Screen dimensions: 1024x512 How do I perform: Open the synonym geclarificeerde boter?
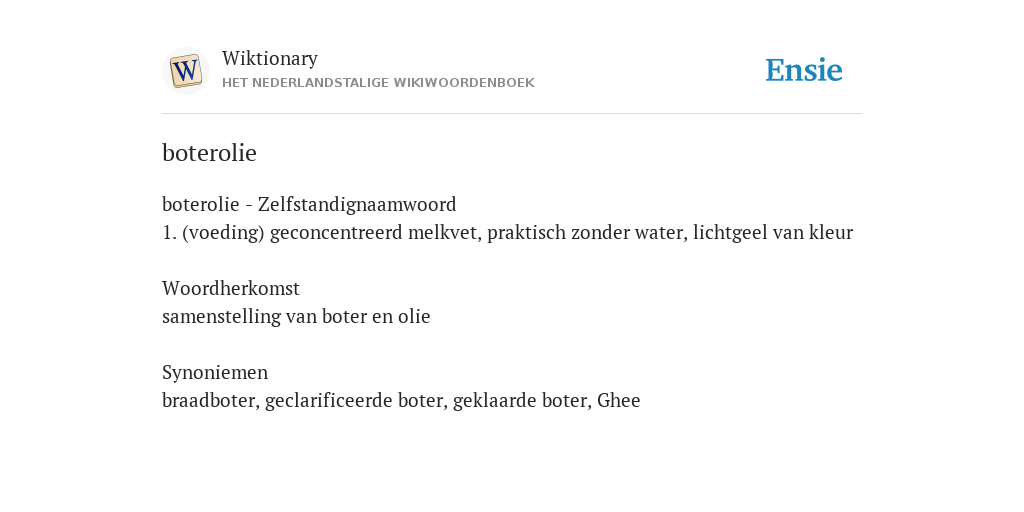point(354,400)
